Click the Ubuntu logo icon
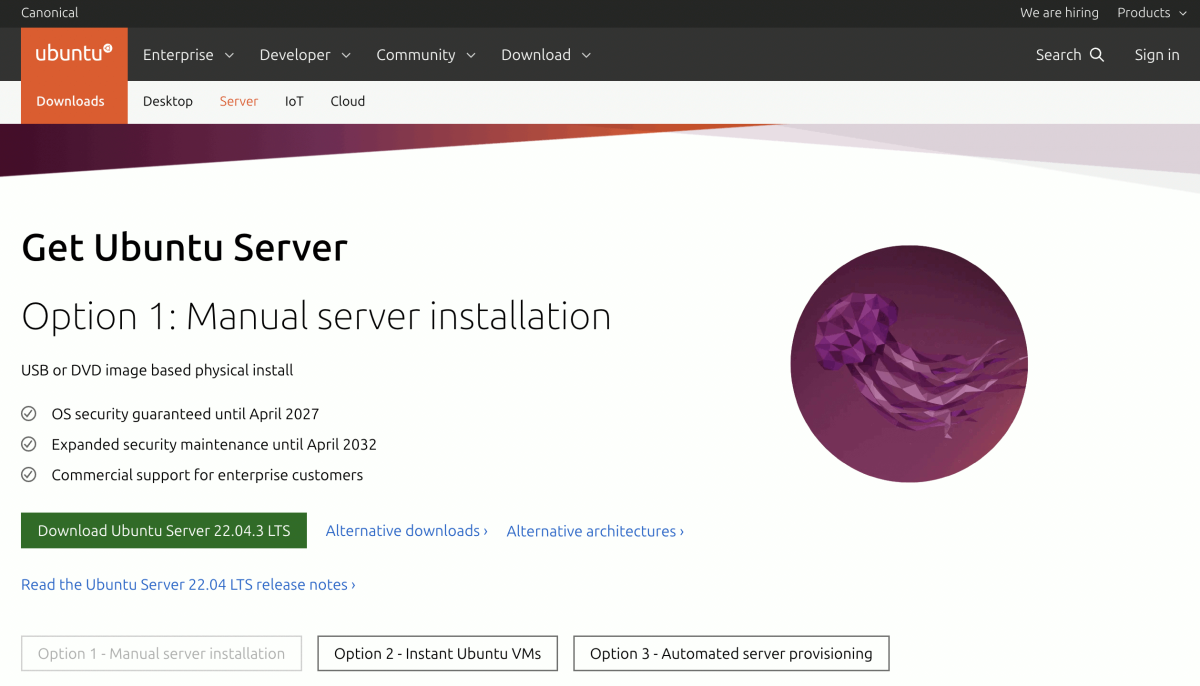The width and height of the screenshot is (1200, 686). coord(73,54)
